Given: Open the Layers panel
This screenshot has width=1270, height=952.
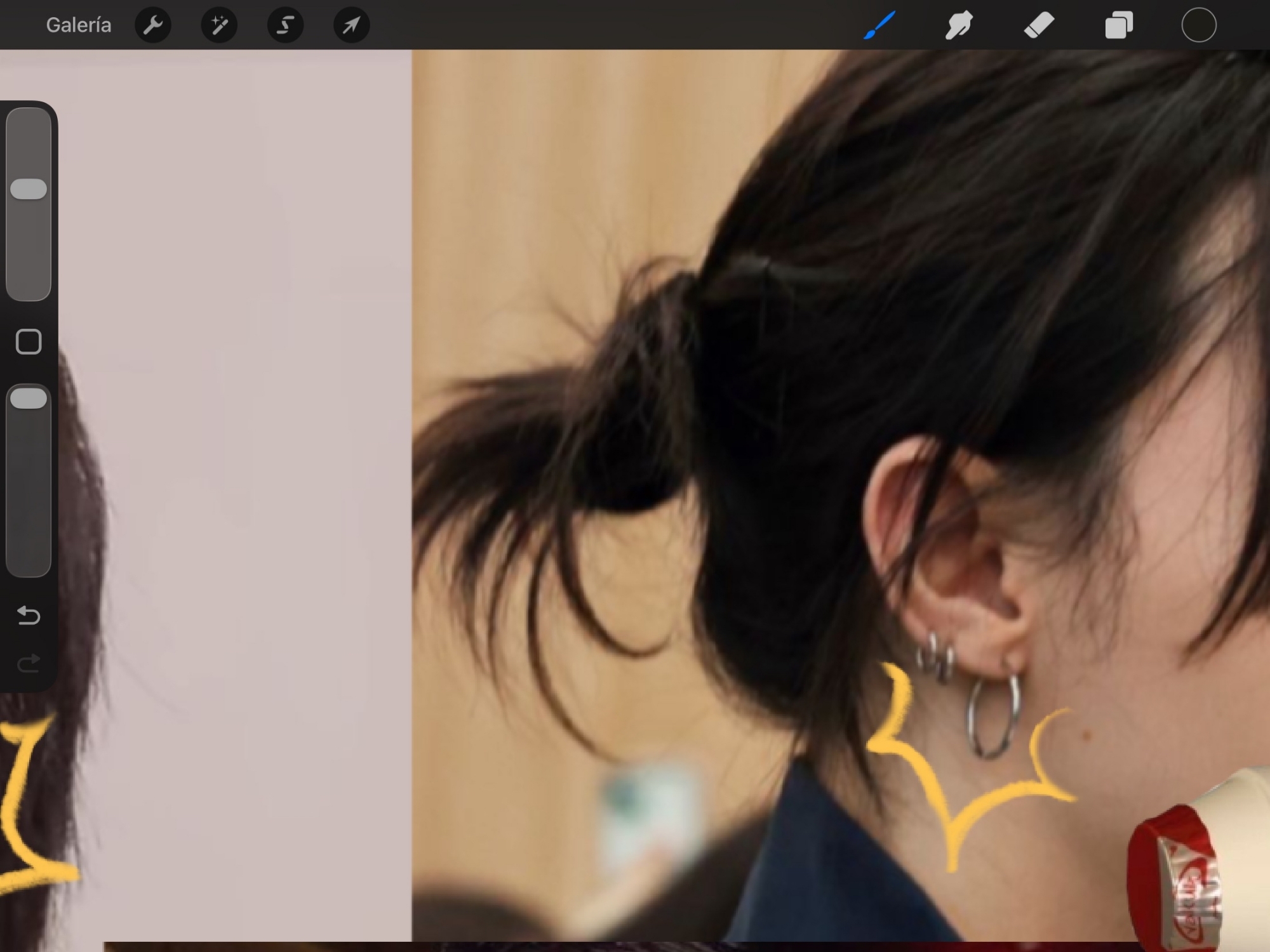Looking at the screenshot, I should (x=1119, y=25).
